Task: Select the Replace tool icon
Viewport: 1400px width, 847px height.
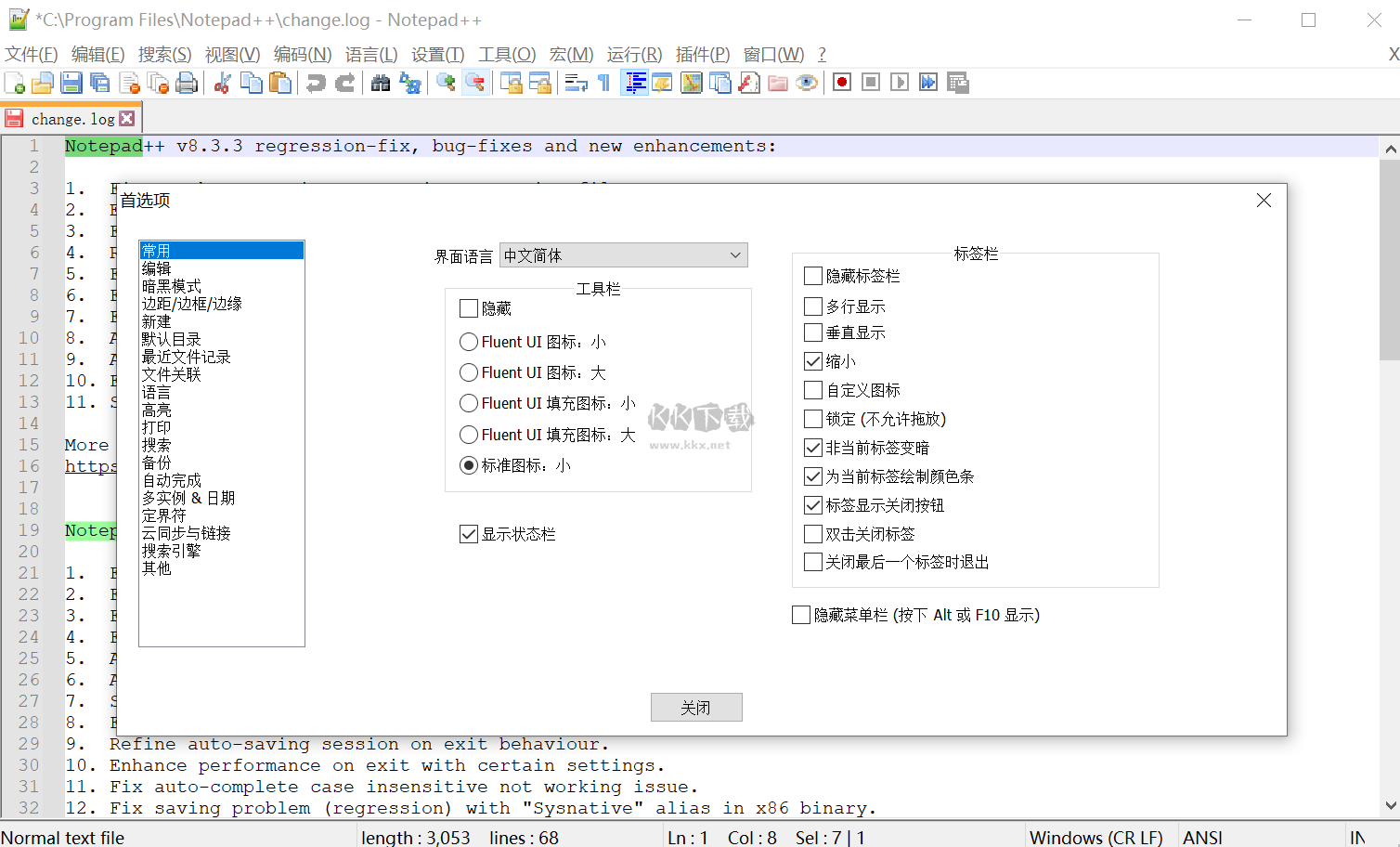Action: [x=410, y=83]
